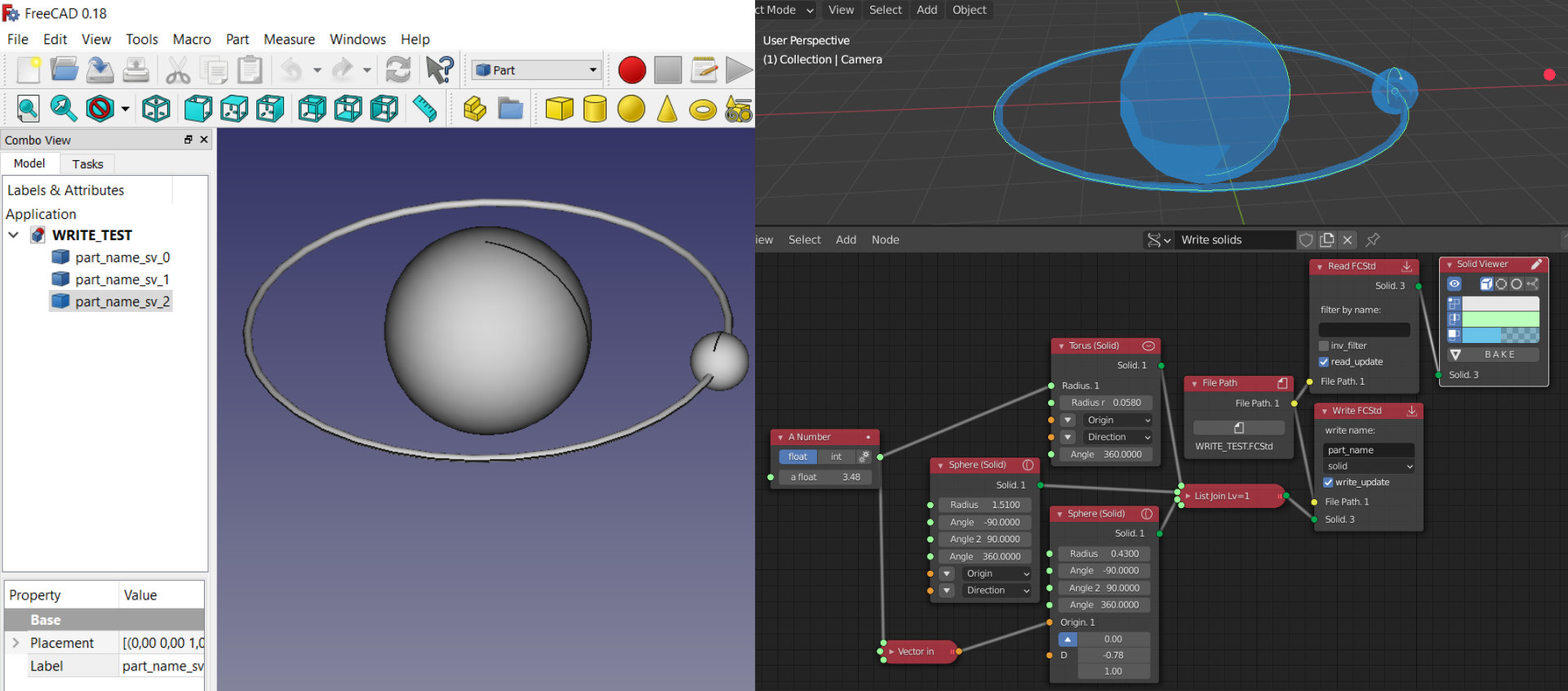1568x691 pixels.
Task: Click the Refresh recompute icon
Action: [398, 70]
